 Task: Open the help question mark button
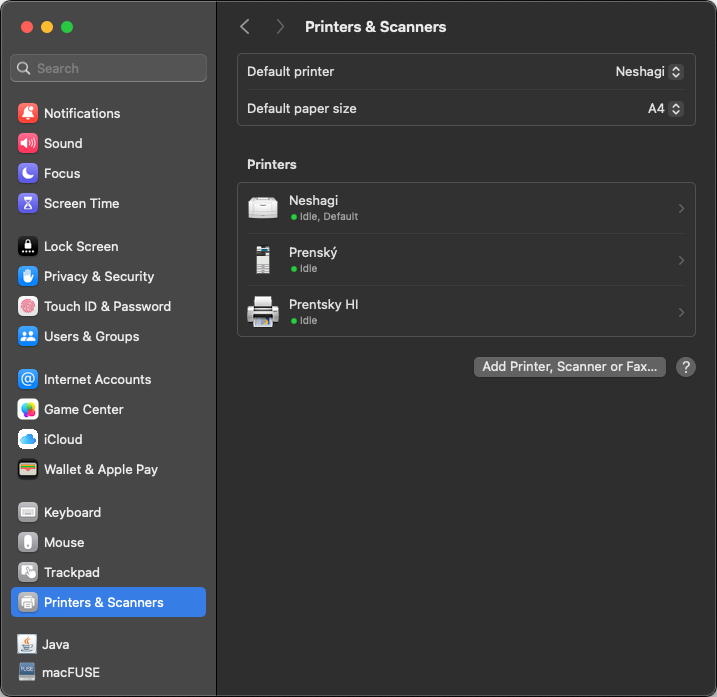click(x=686, y=367)
